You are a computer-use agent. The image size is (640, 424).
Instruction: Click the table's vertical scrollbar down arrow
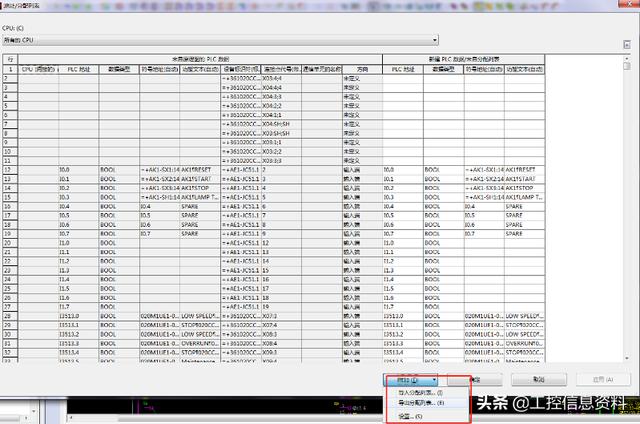coord(627,358)
